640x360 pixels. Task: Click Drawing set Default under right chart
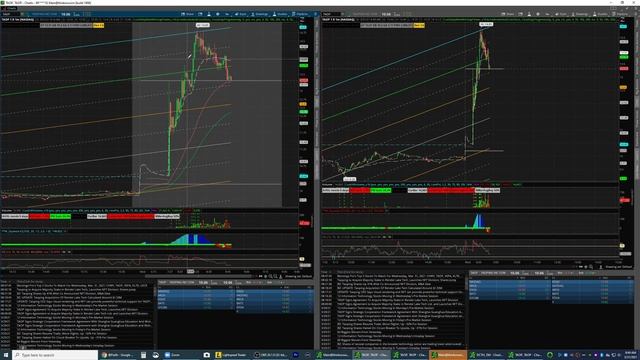[618, 267]
